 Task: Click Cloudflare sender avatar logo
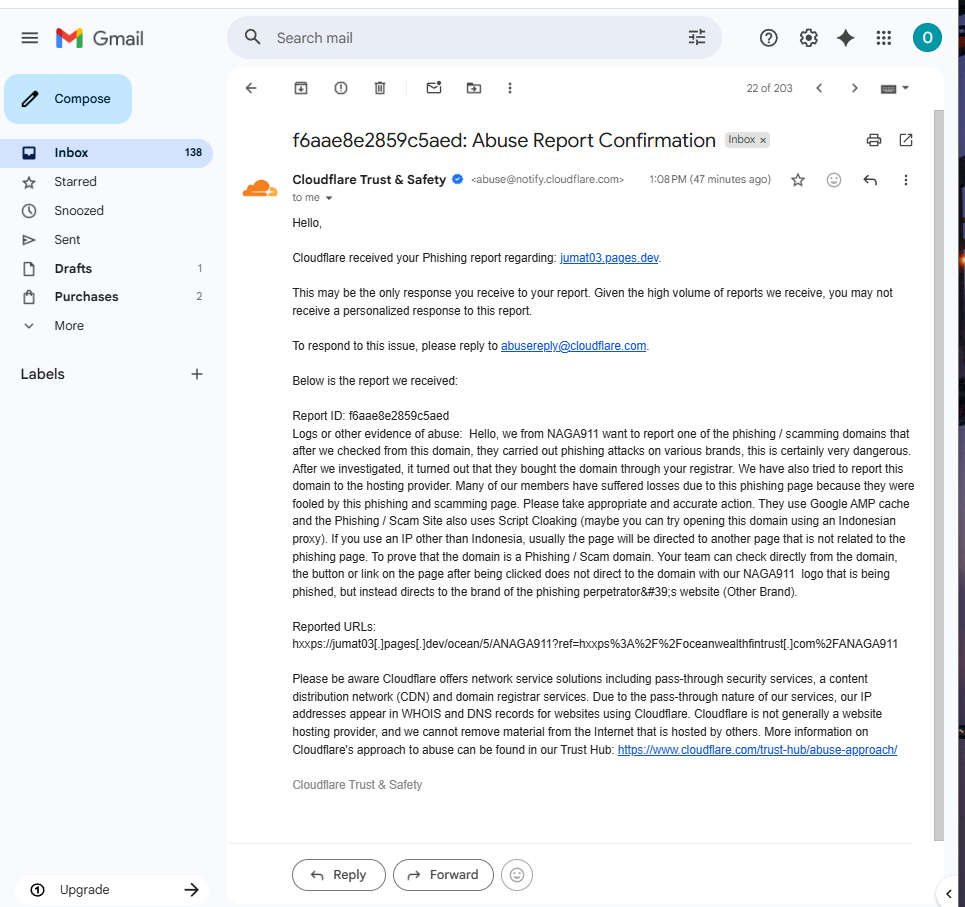click(260, 189)
